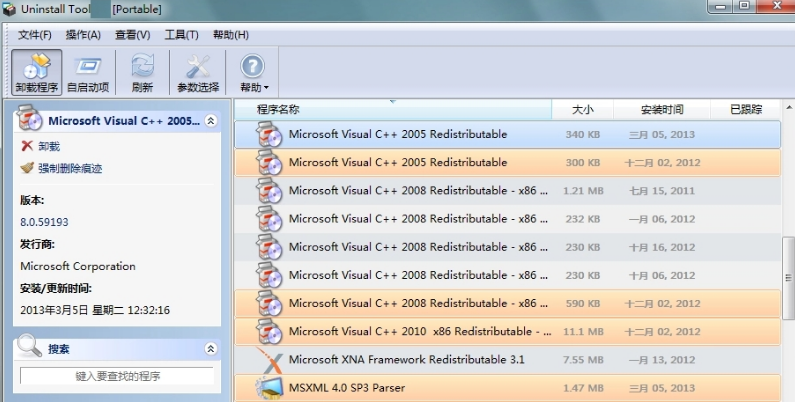Click install date 一月 13, 2012

(662, 360)
